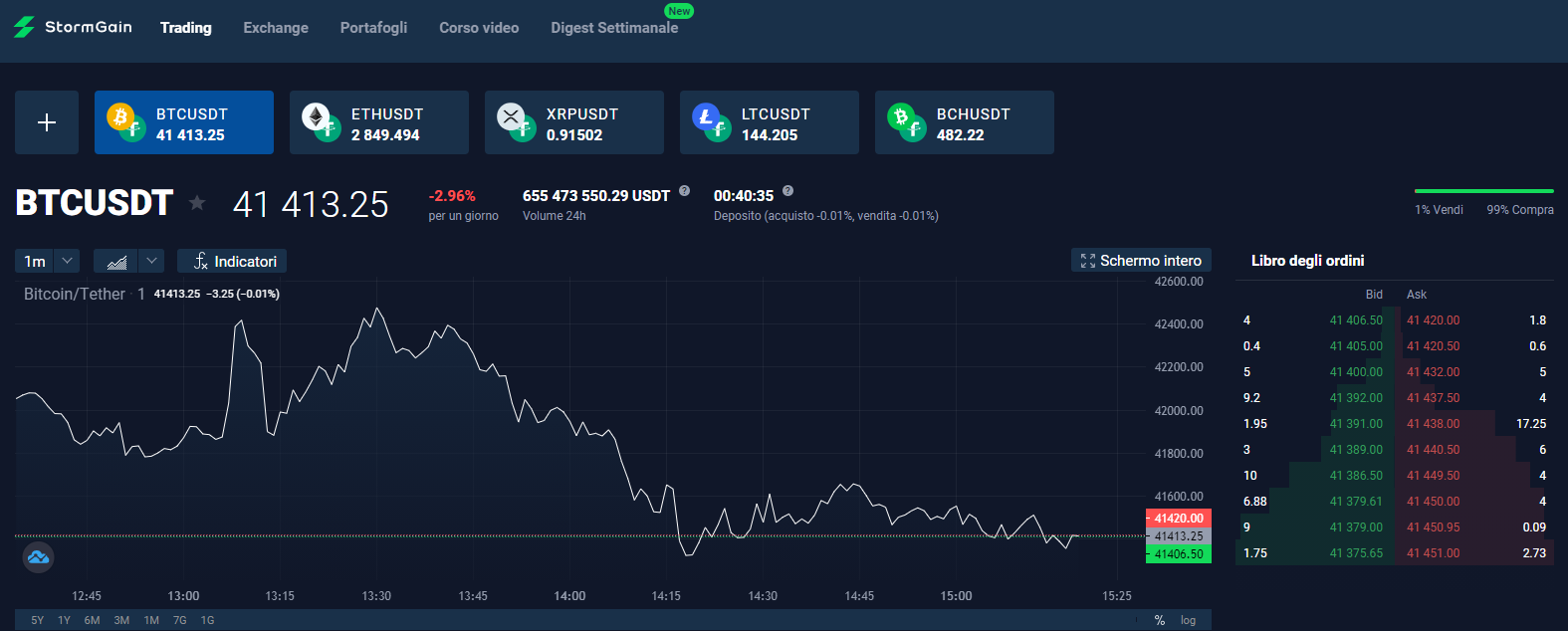Show help for the deposit timer
Image resolution: width=1568 pixels, height=631 pixels.
click(788, 191)
